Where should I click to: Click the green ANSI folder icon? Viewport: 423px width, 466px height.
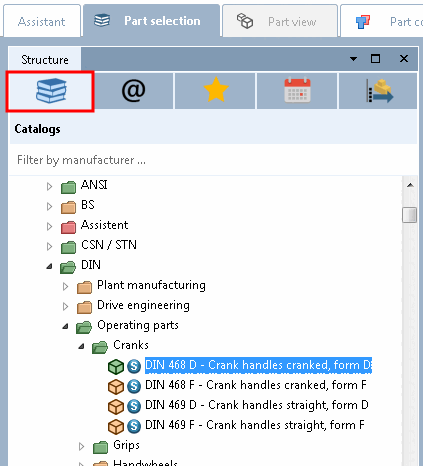coord(68,187)
